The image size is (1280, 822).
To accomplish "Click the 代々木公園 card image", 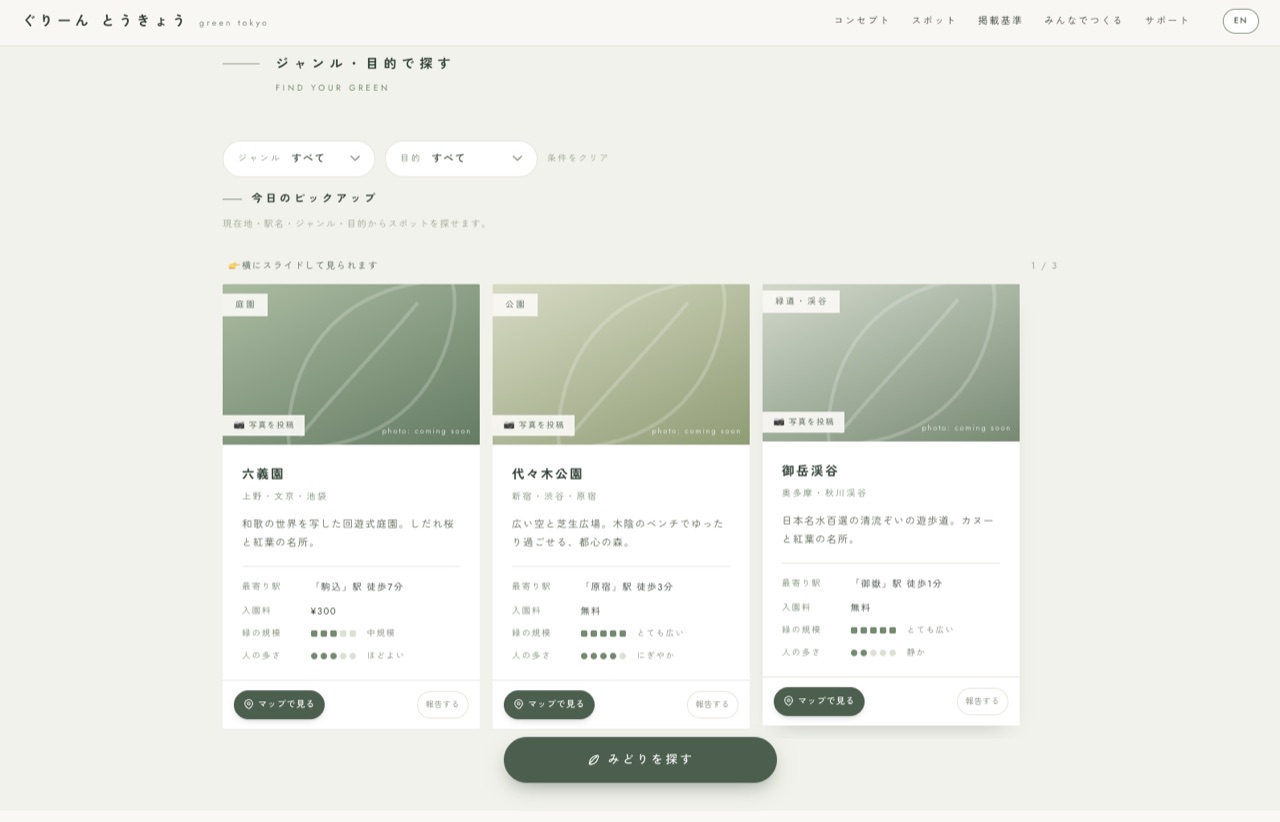I will click(621, 364).
